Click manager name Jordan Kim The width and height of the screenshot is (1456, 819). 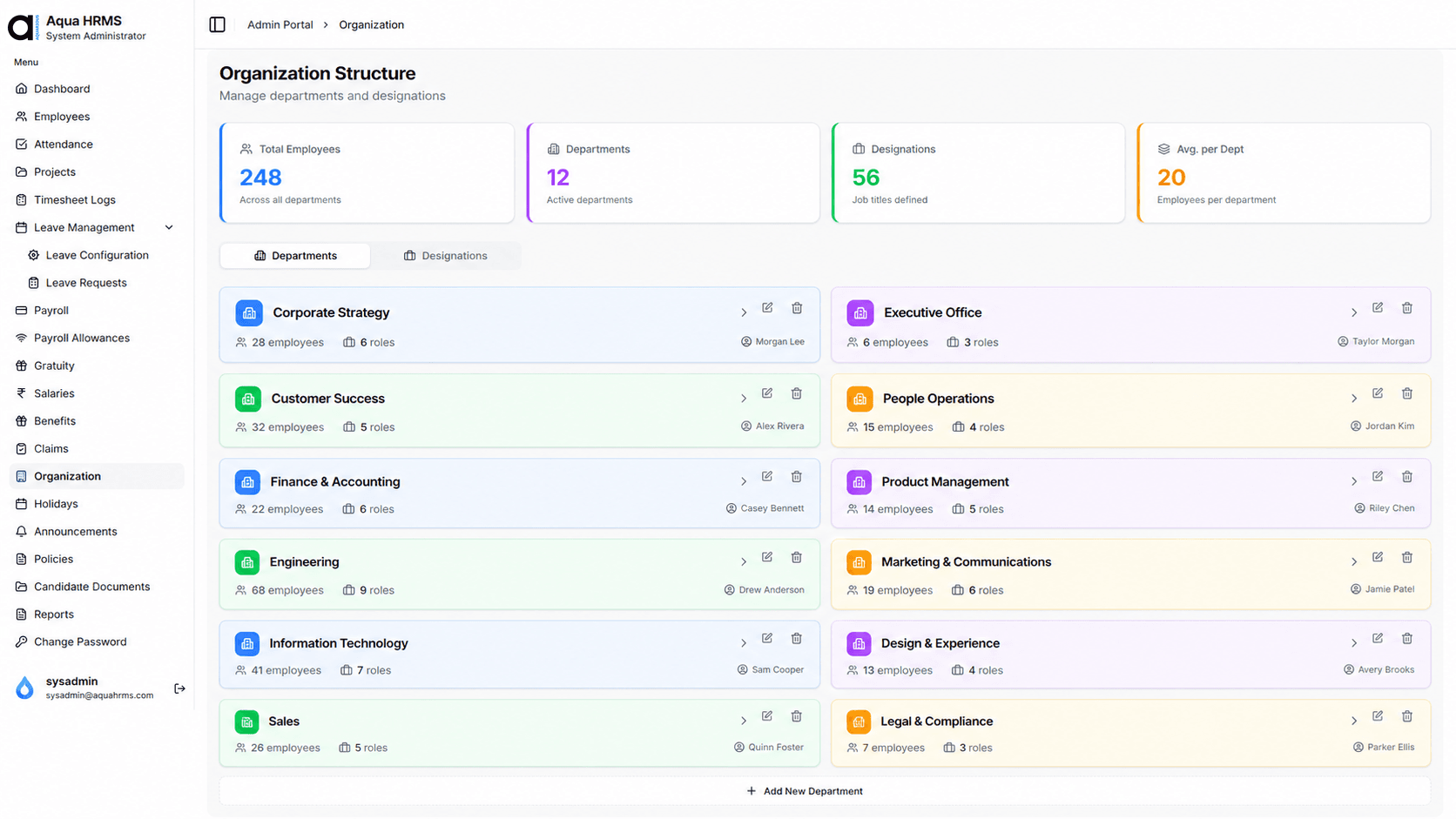tap(1390, 426)
